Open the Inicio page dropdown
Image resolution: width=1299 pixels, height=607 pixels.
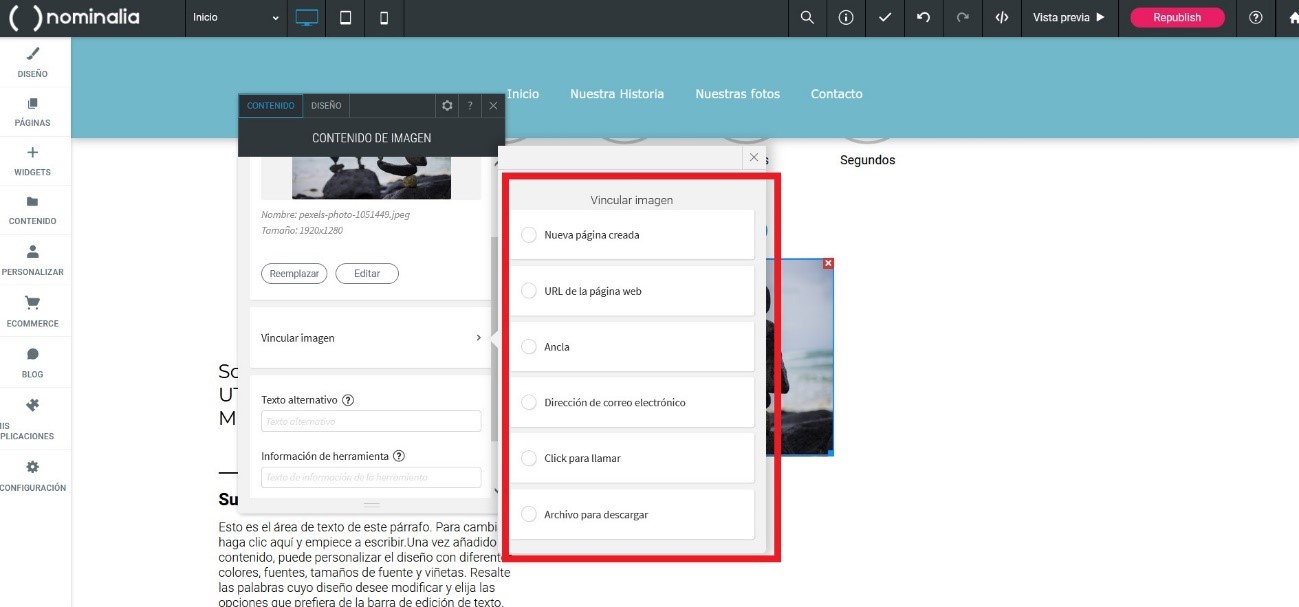pos(236,18)
